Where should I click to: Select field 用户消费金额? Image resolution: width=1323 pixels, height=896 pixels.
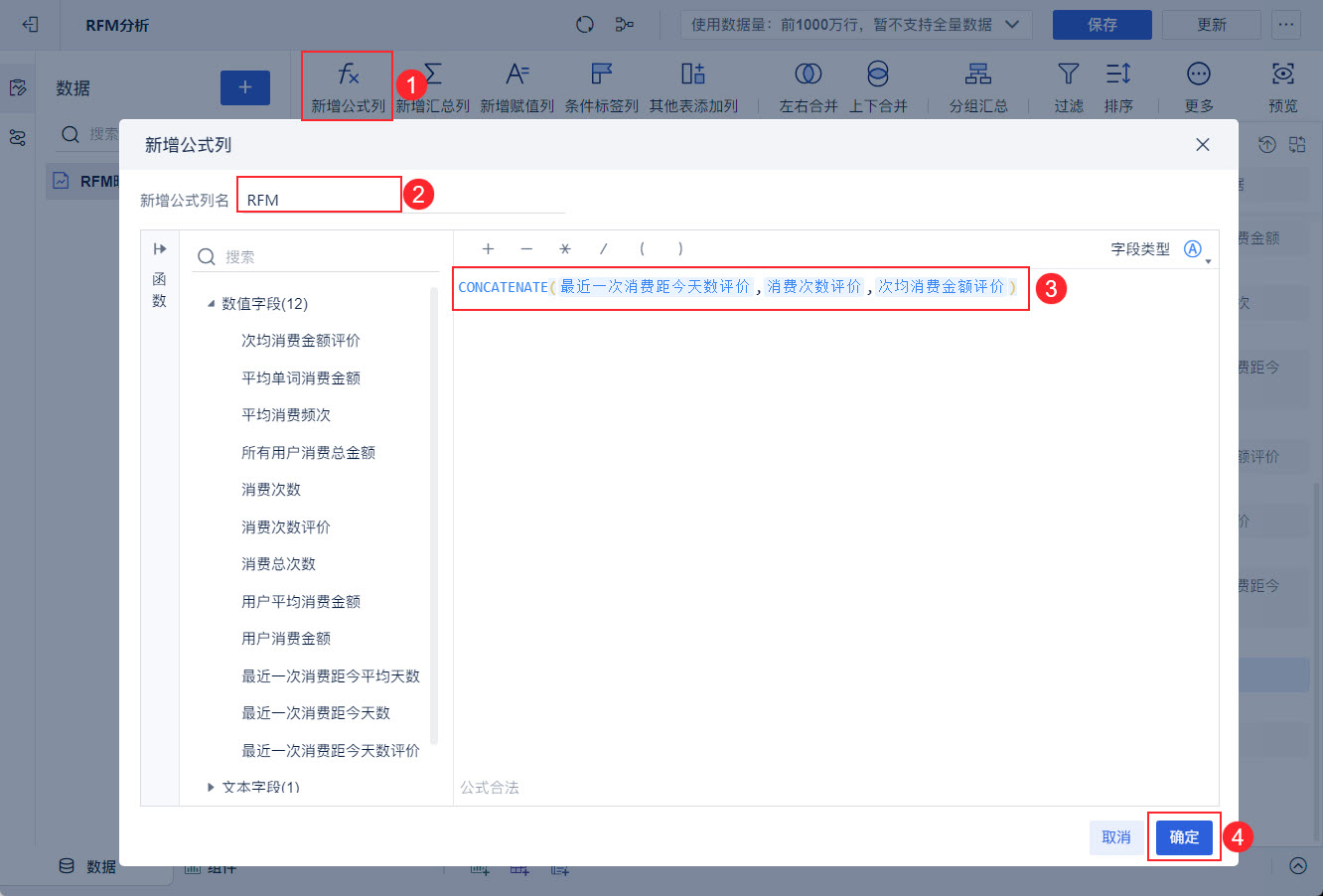click(x=286, y=639)
